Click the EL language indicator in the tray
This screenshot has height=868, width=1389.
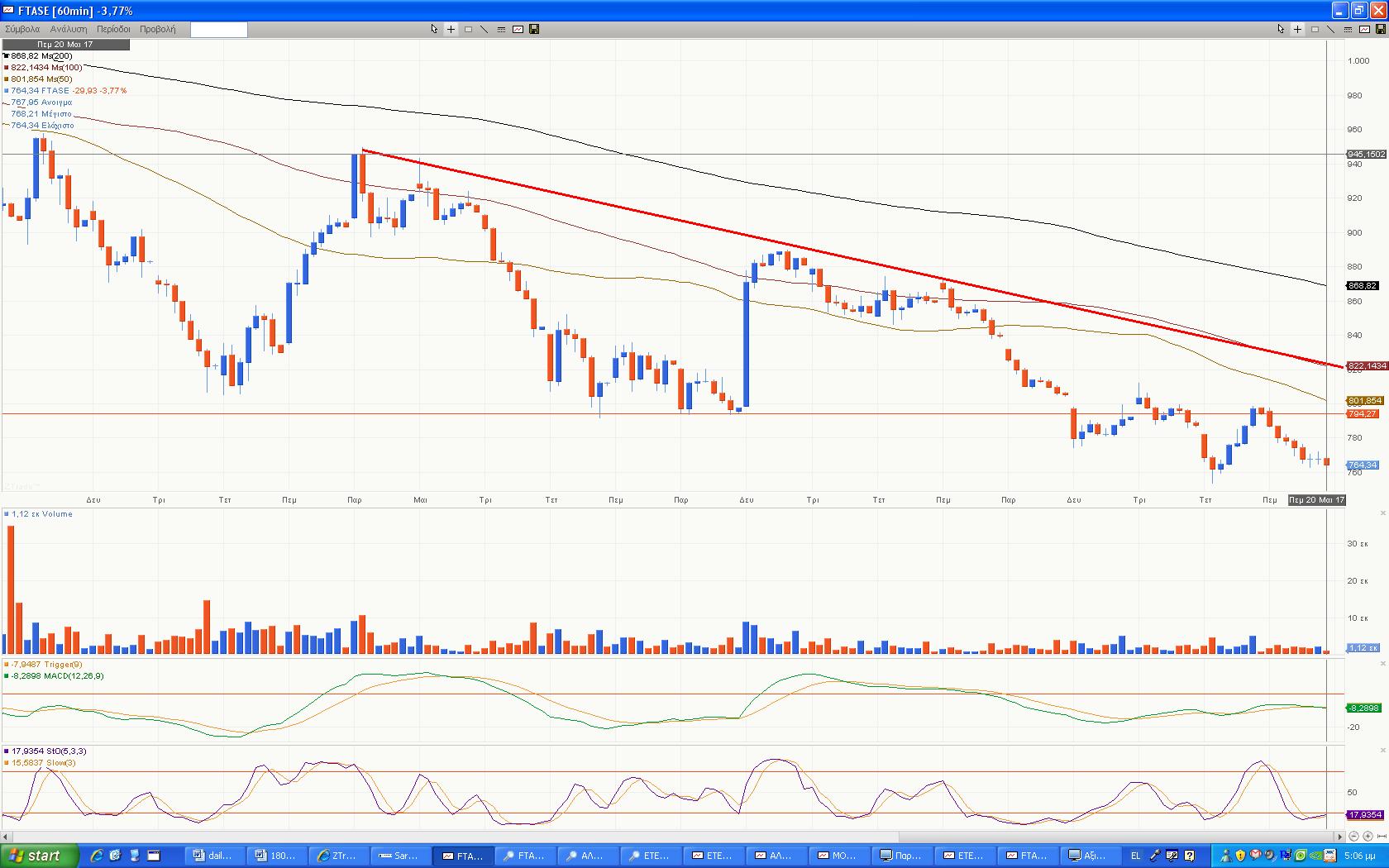click(1135, 856)
